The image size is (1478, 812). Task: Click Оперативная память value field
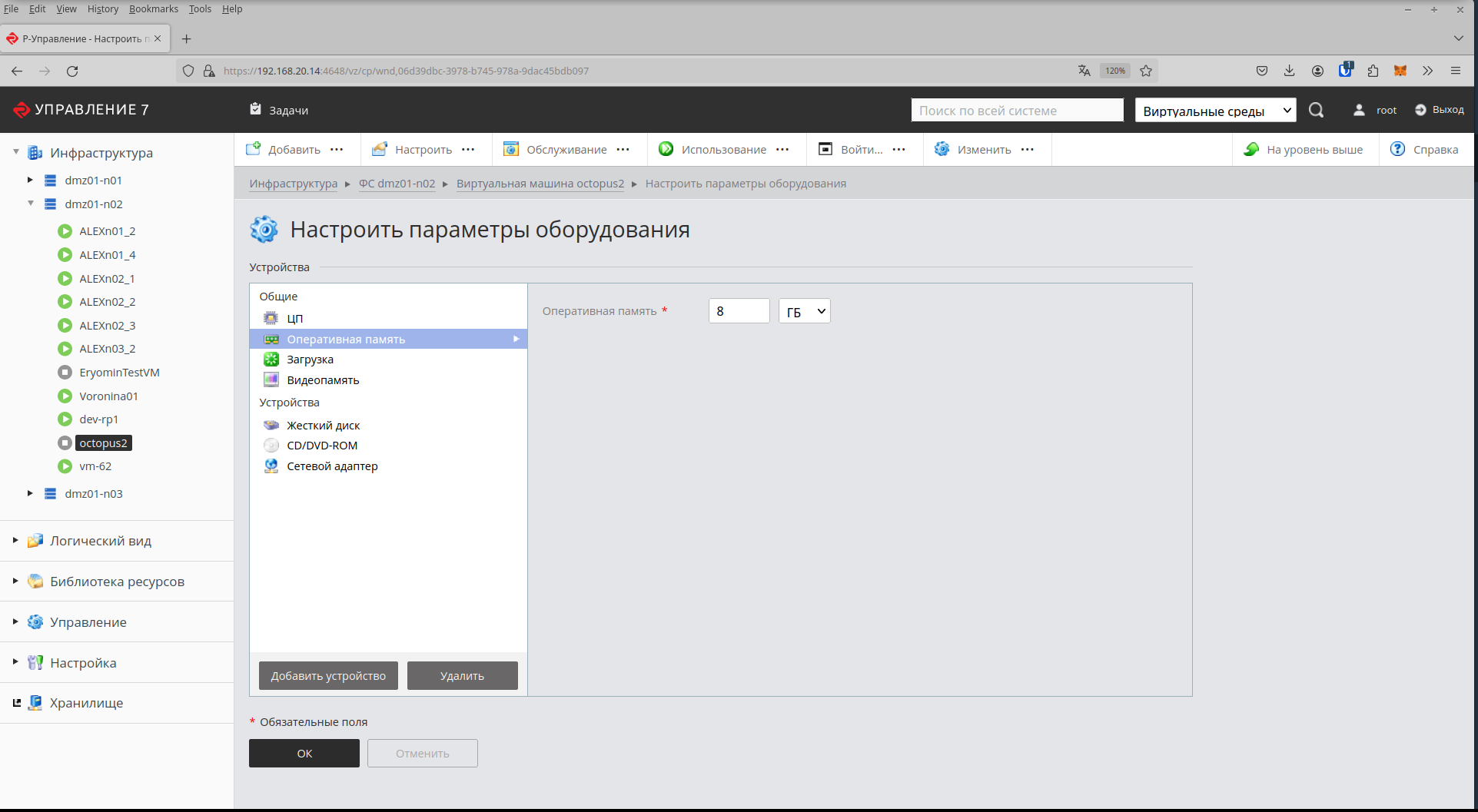coord(739,311)
